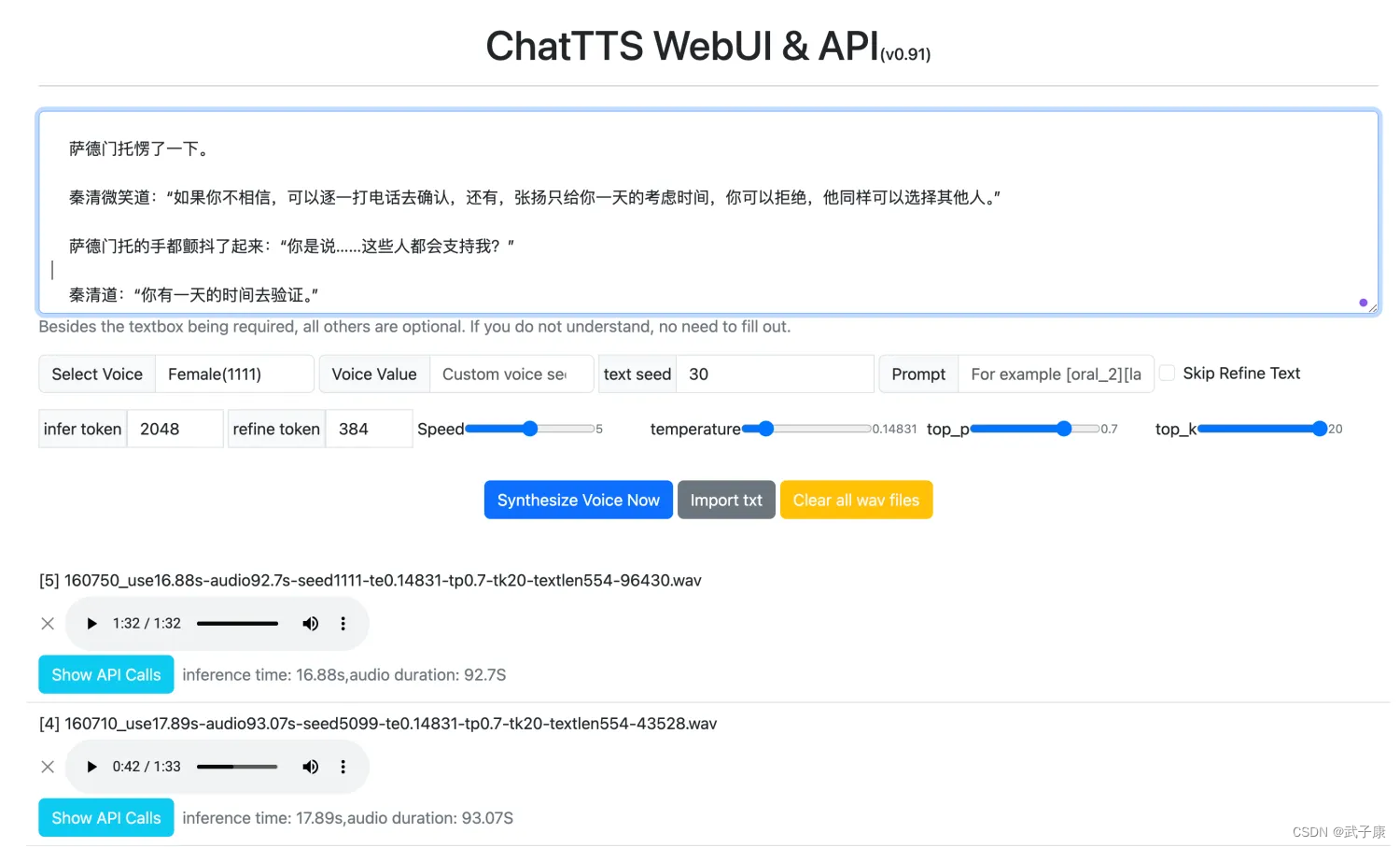The height and width of the screenshot is (847, 1400).
Task: Select the filename text of wav [5]
Action: 383,580
